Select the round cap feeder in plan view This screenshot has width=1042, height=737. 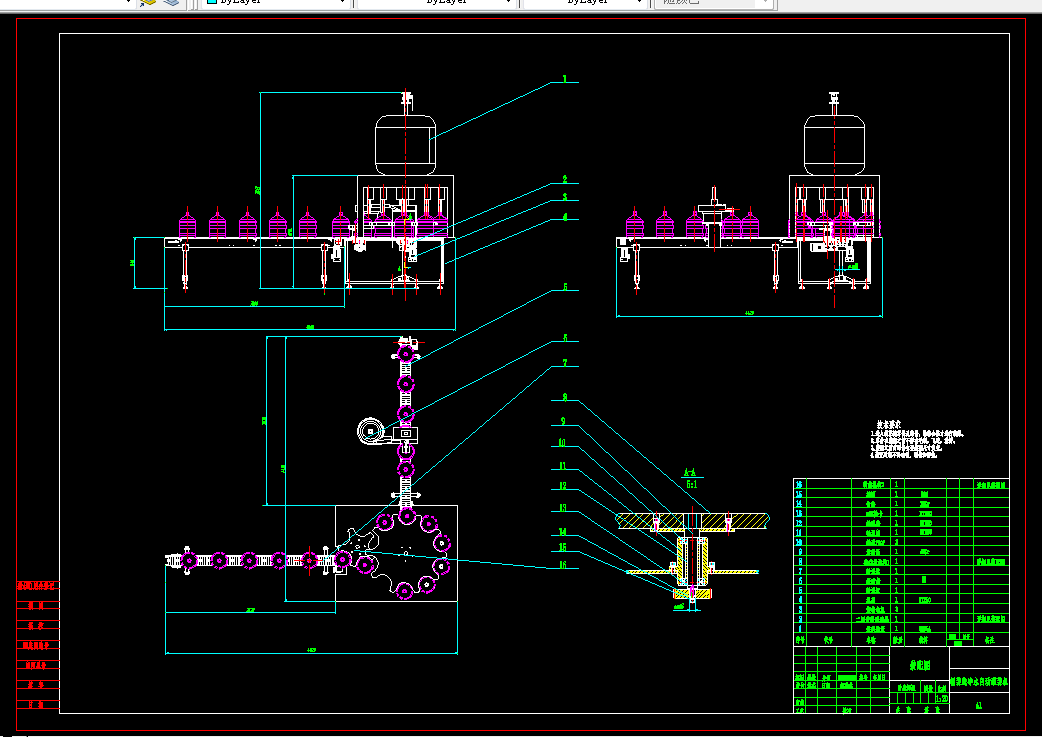pyautogui.click(x=370, y=431)
